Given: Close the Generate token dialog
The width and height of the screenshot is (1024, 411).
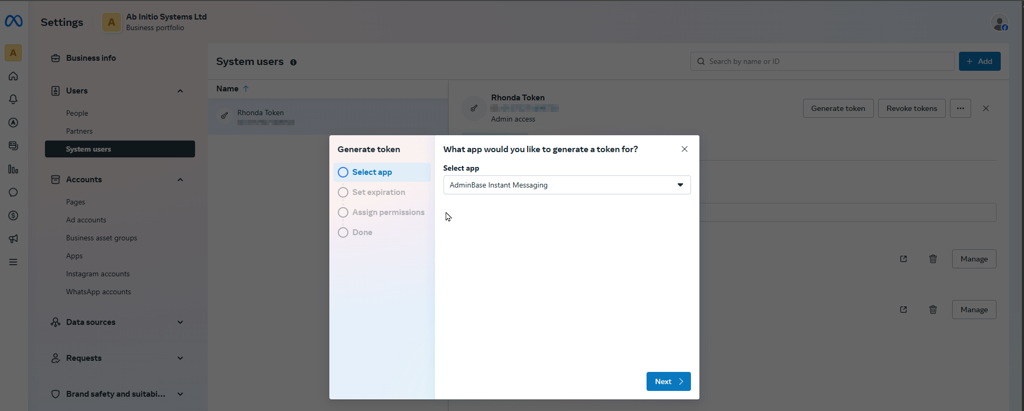Looking at the screenshot, I should point(684,149).
